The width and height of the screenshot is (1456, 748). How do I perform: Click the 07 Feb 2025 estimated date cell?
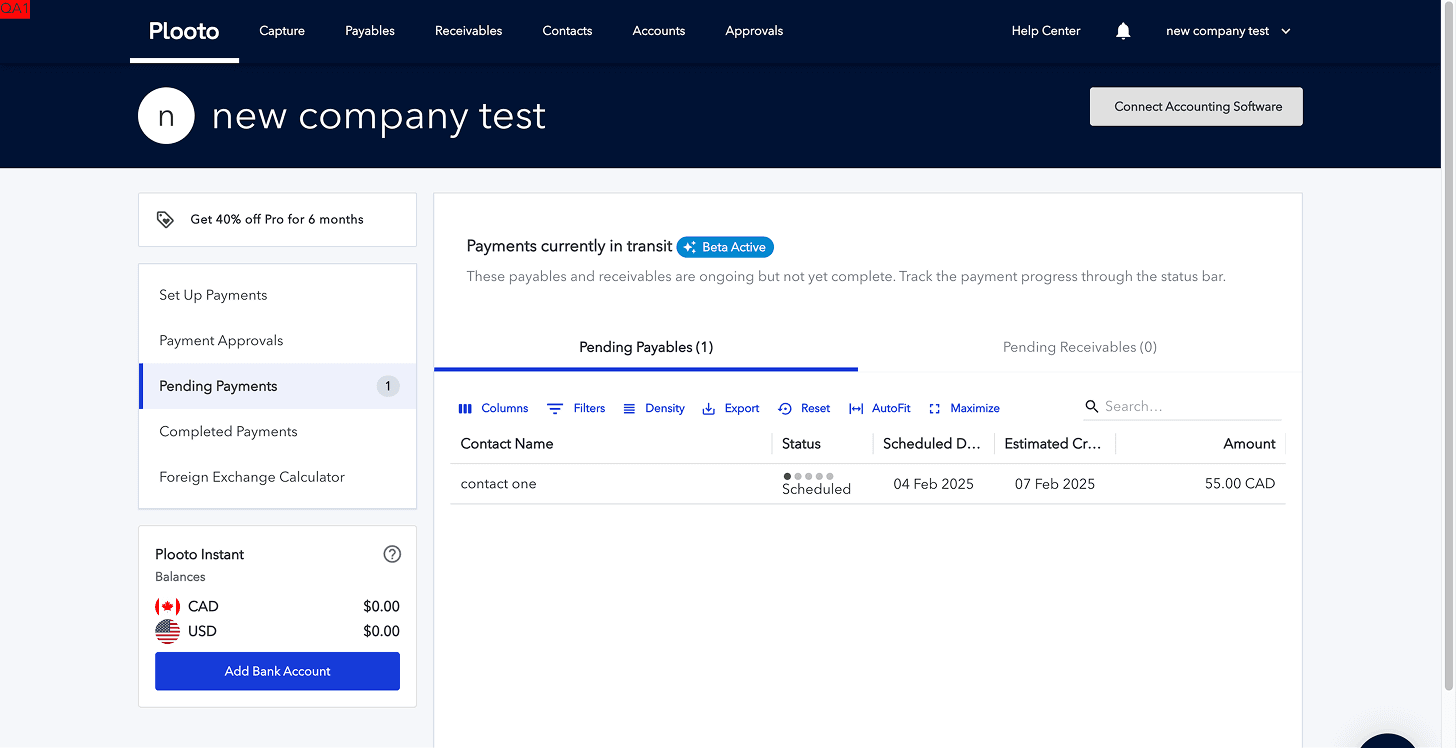pos(1055,484)
